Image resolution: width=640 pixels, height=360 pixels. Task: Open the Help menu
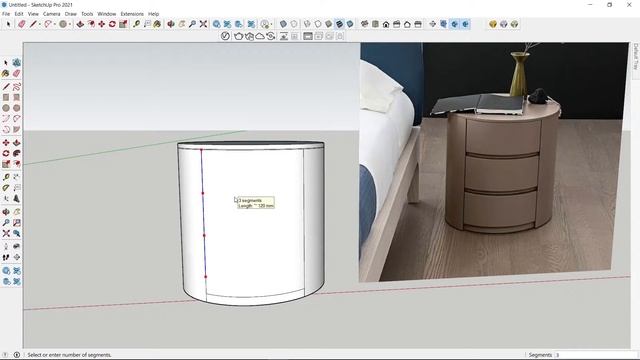(153, 14)
